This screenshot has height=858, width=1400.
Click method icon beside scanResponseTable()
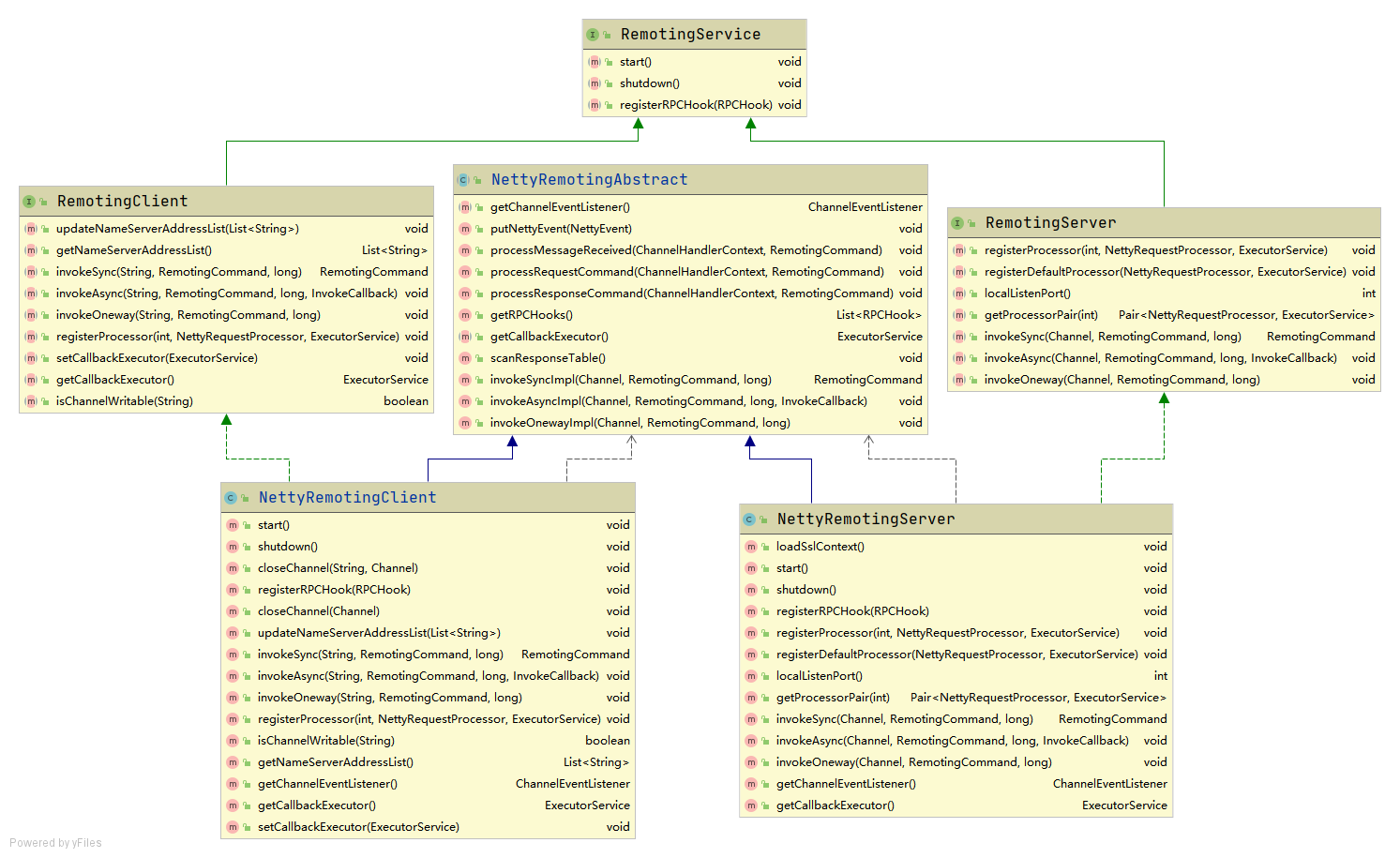click(x=465, y=358)
